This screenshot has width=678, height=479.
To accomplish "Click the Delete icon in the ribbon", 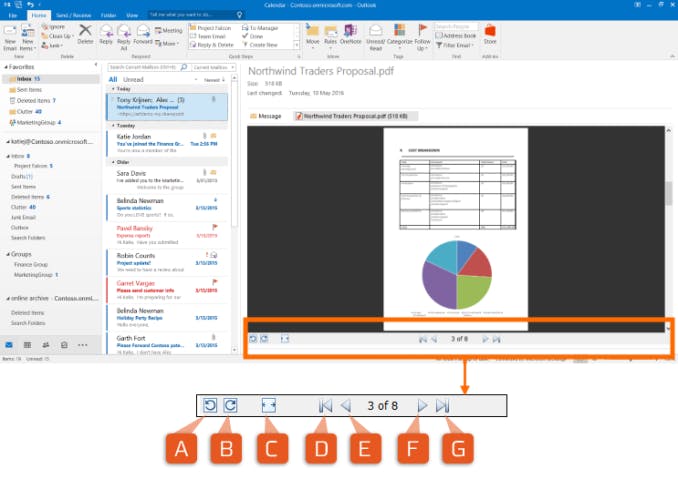I will pyautogui.click(x=86, y=36).
